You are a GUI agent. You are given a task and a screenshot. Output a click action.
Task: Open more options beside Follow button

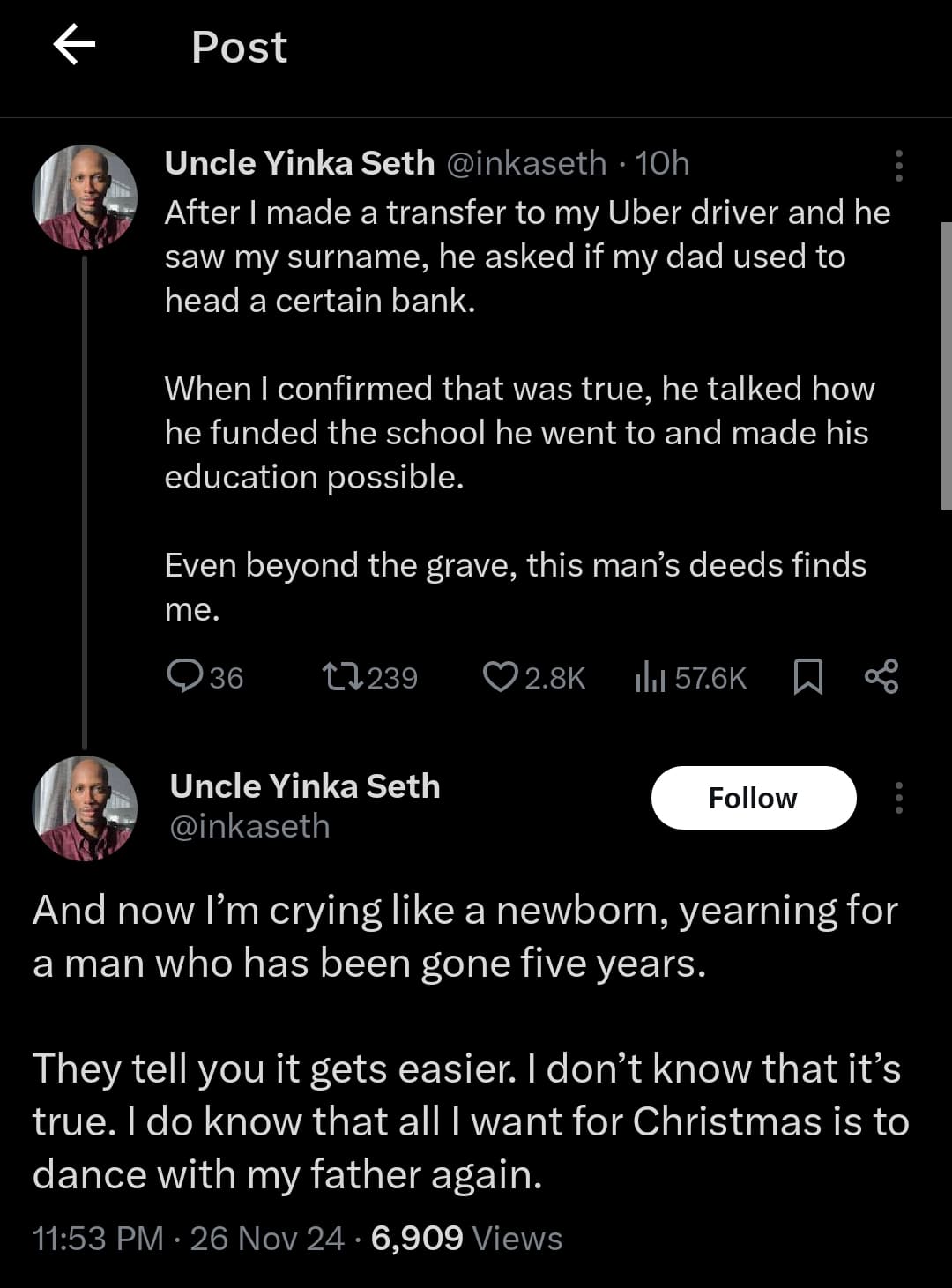pos(898,798)
